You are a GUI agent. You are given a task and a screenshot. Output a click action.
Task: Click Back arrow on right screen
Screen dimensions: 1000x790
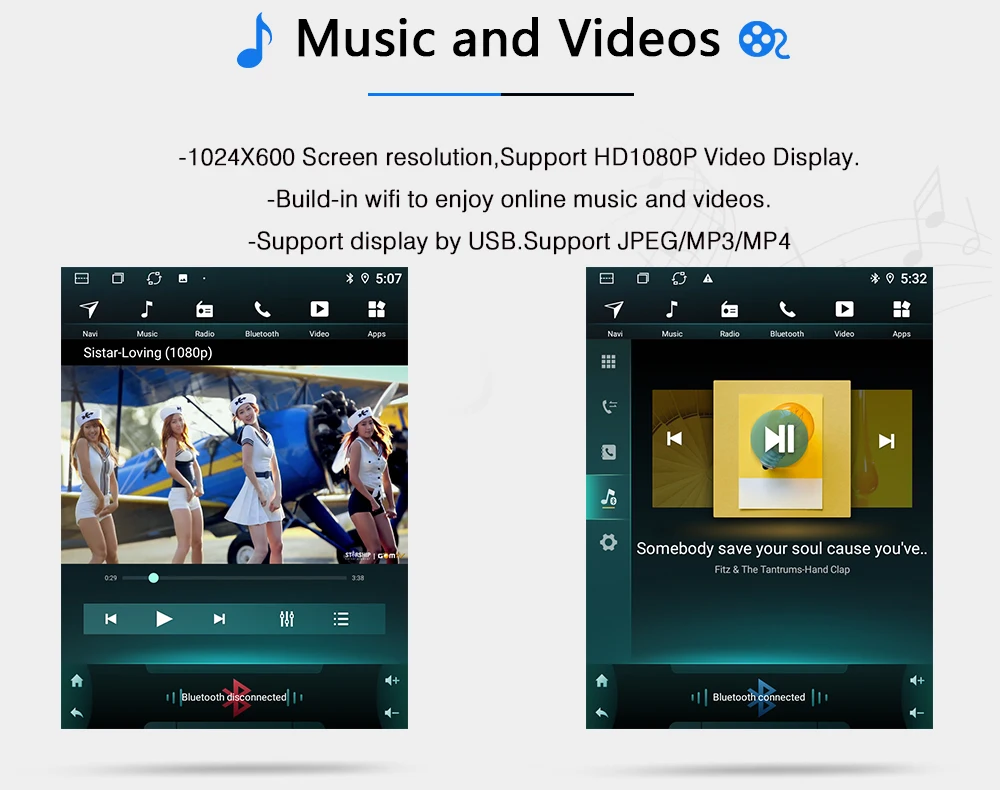click(x=602, y=713)
